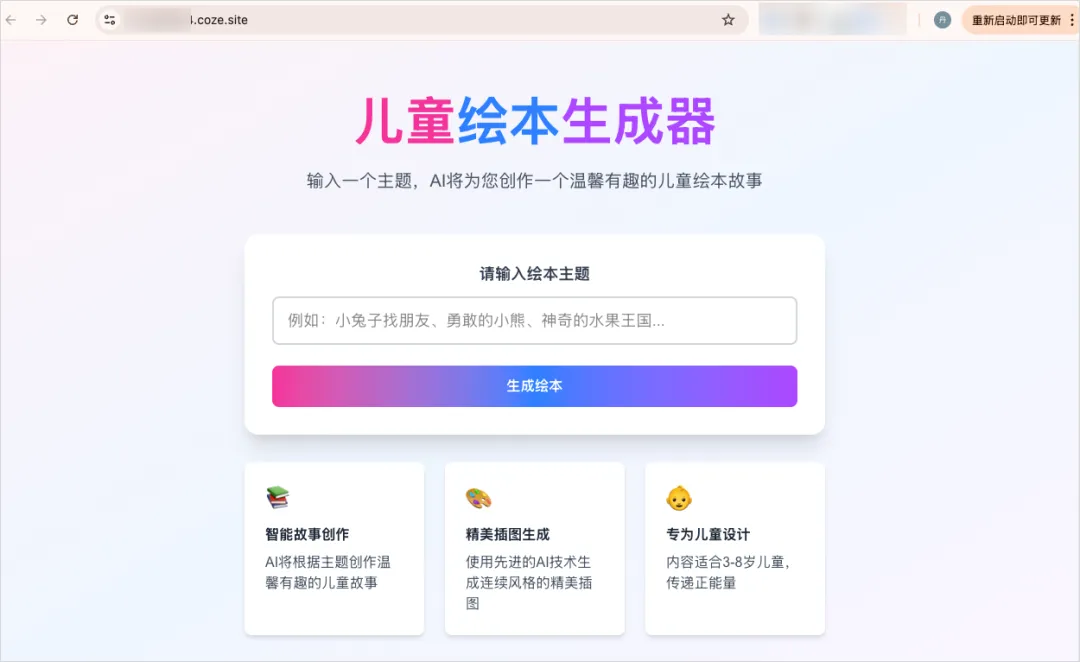Click the 生成绘本 gradient button
Screen dimensions: 1080x662
coord(534,386)
